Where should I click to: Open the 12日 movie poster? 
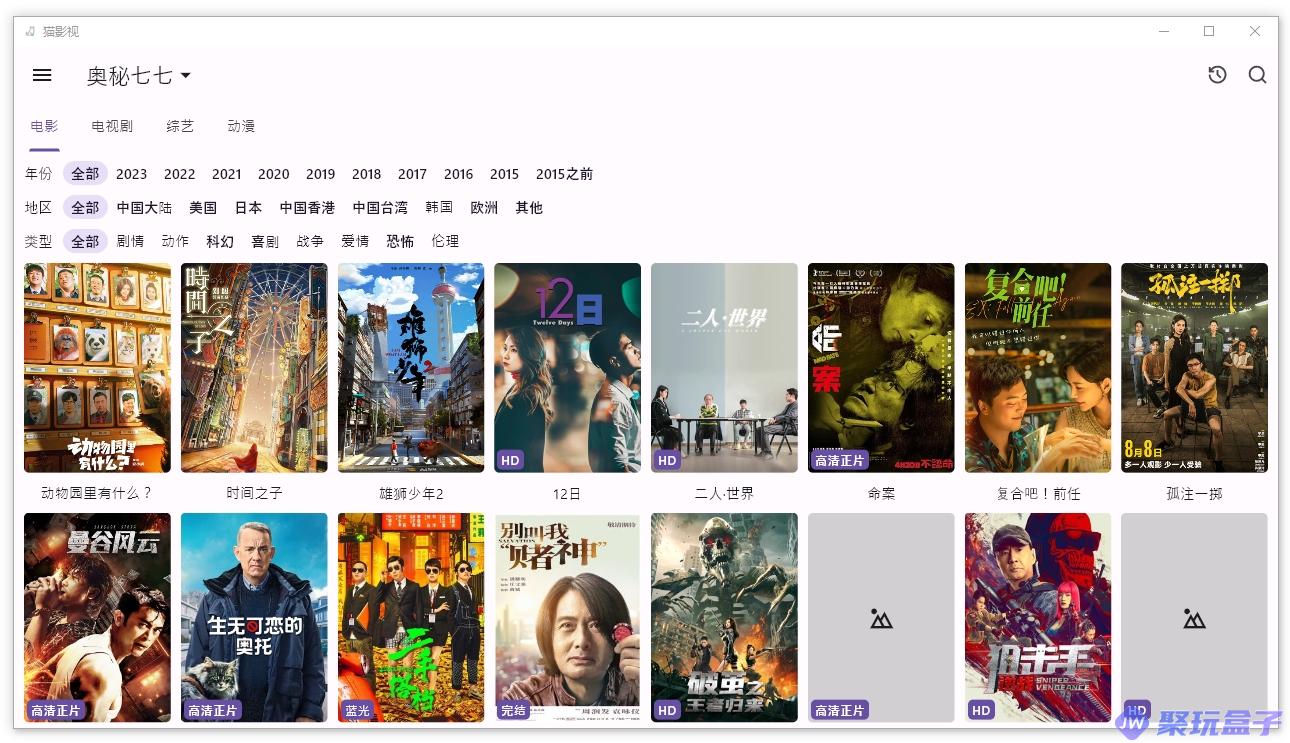(x=567, y=368)
